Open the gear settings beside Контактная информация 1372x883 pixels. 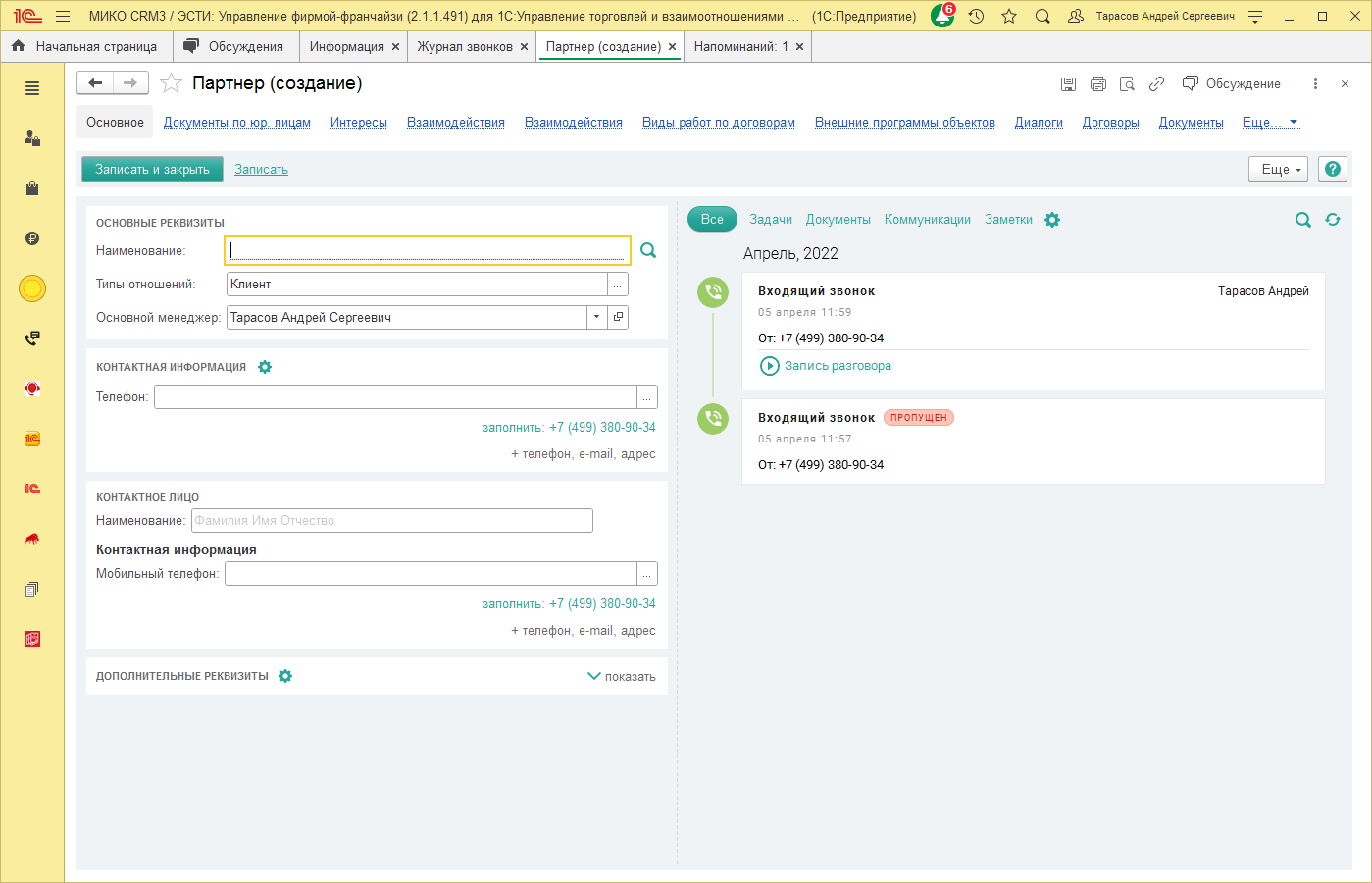(x=265, y=367)
